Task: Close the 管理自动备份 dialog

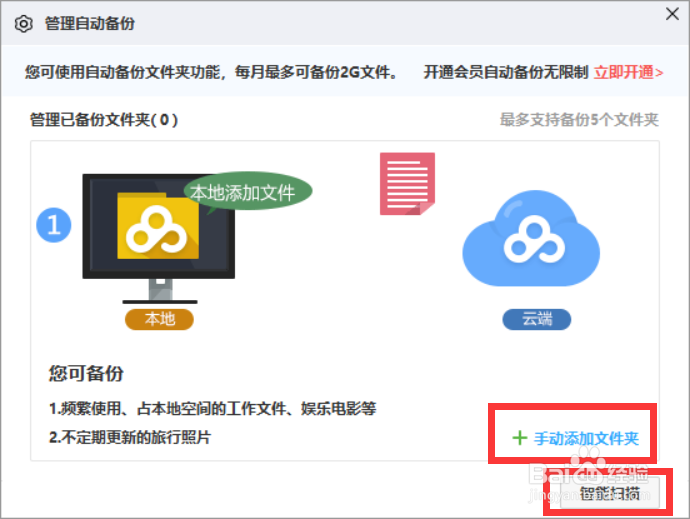Action: click(672, 14)
